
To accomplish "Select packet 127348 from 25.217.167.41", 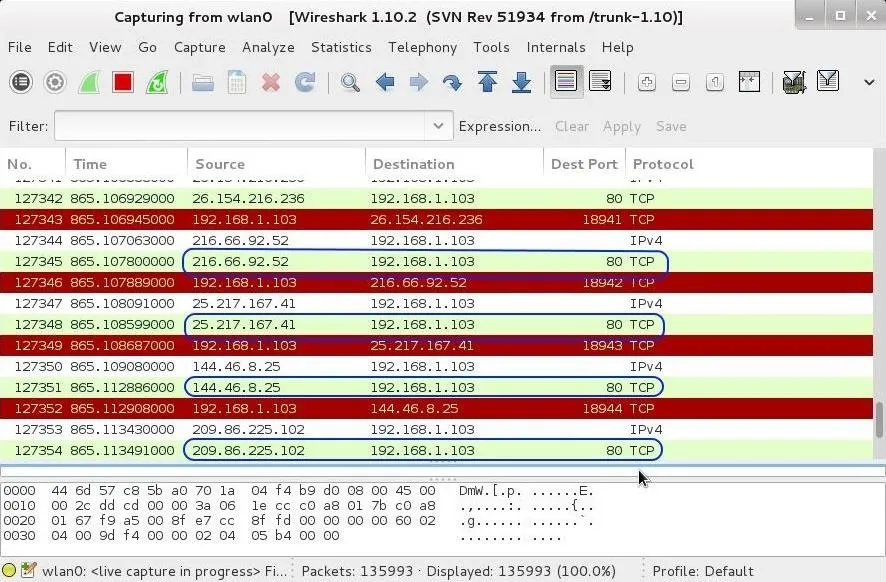I will coord(436,324).
